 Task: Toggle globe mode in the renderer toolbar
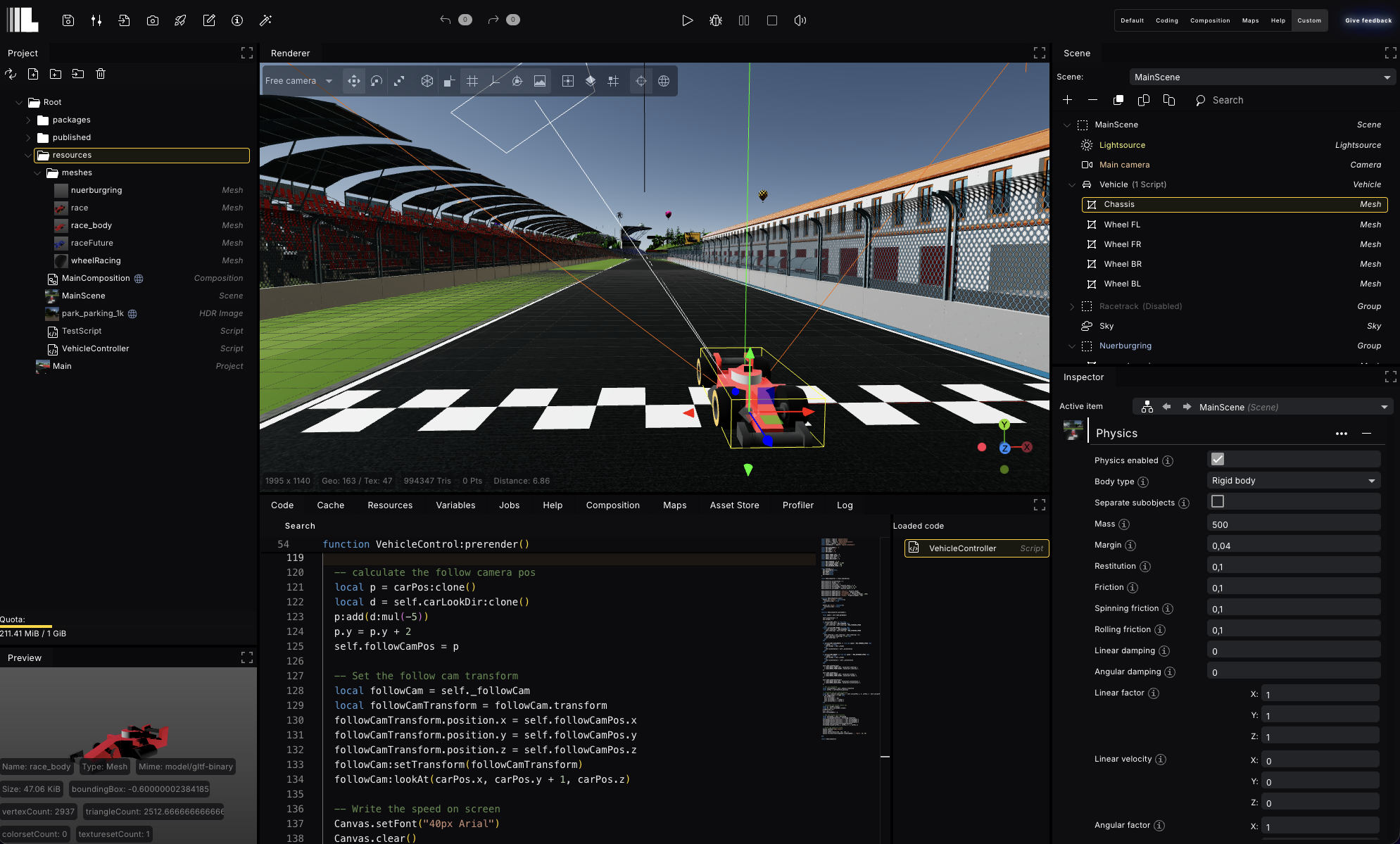(x=664, y=81)
